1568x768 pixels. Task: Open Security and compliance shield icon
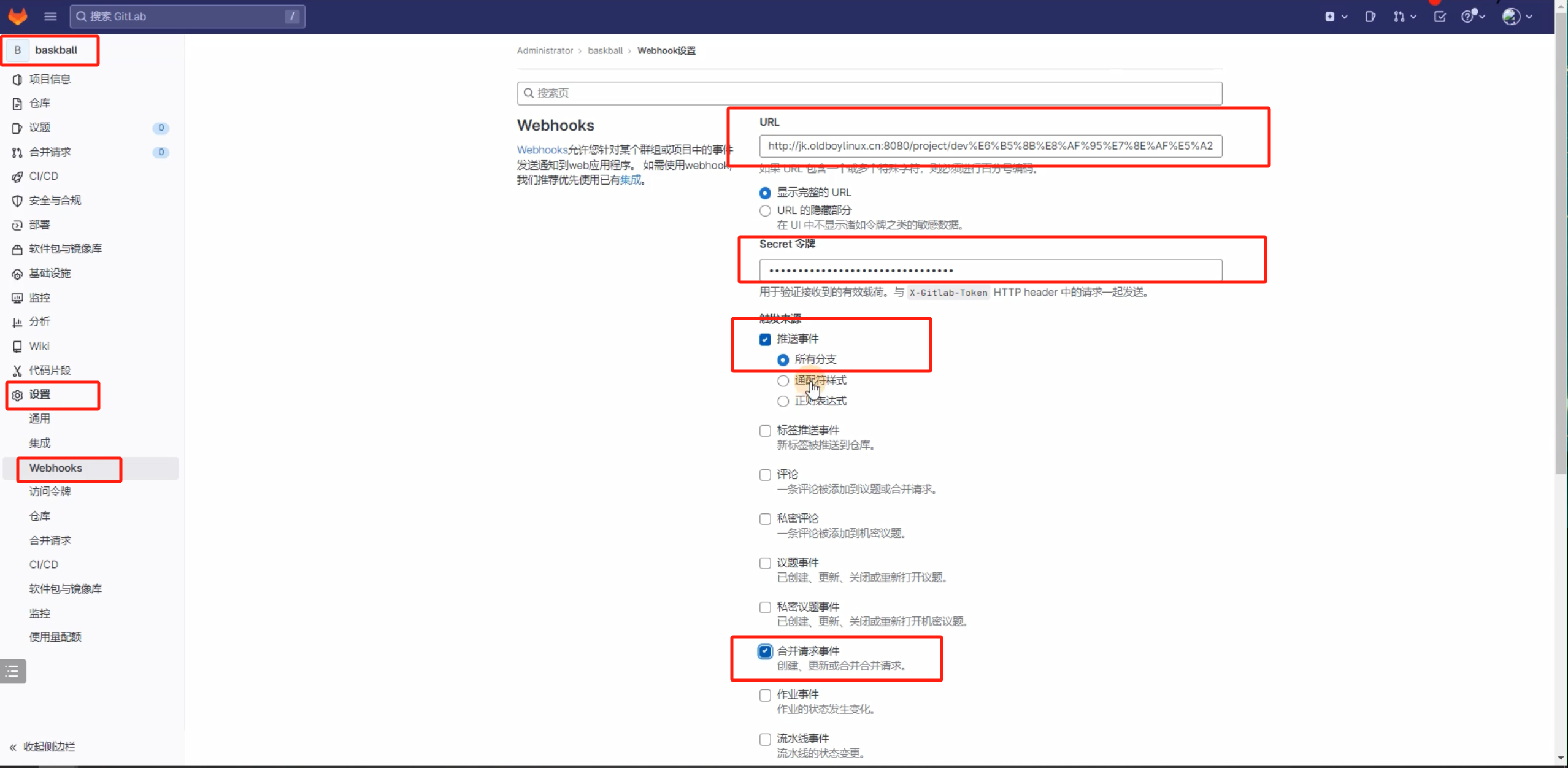coord(17,201)
